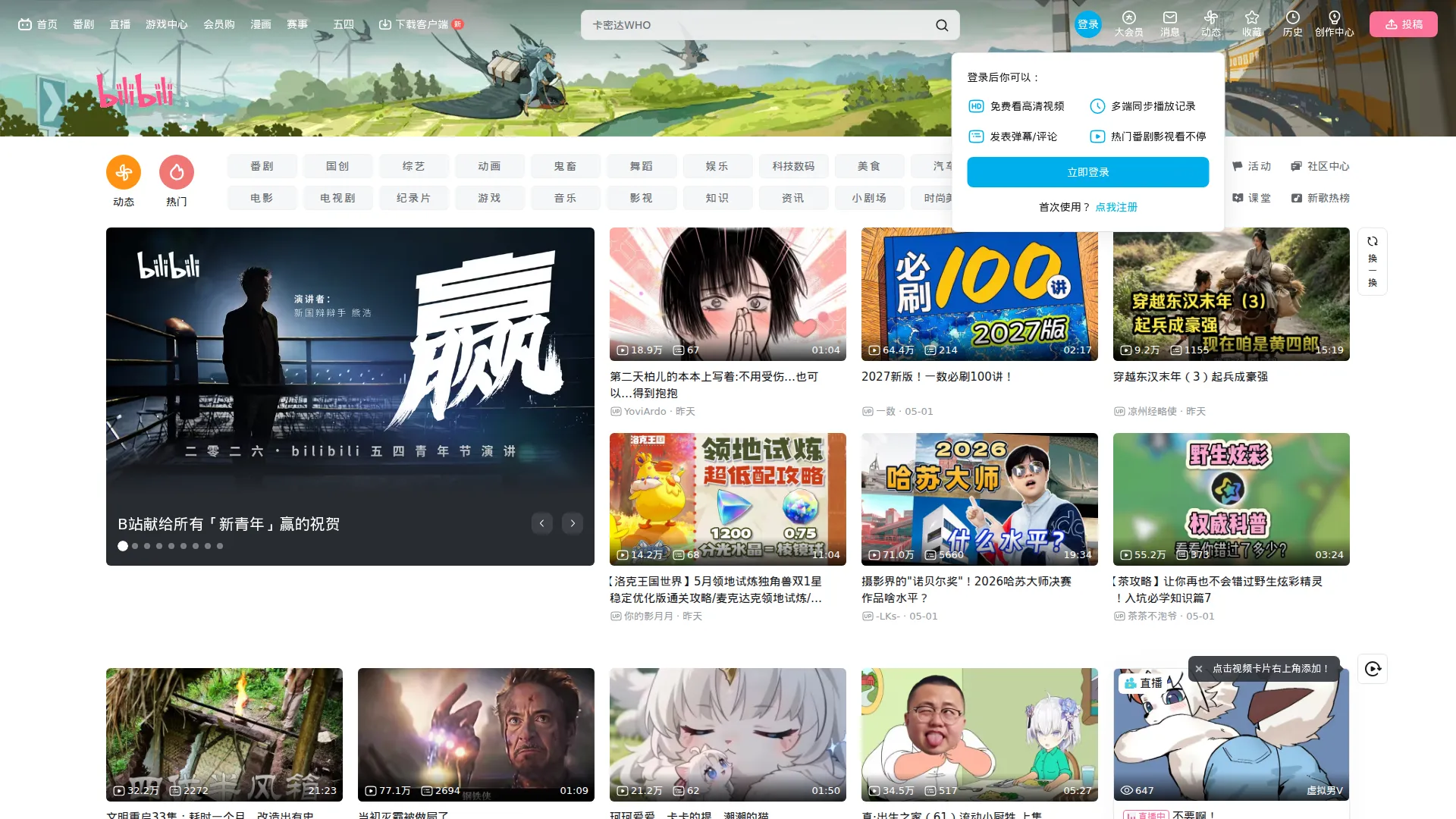Screen dimensions: 1456x819
Task: Click the search magnifier icon
Action: coord(942,25)
